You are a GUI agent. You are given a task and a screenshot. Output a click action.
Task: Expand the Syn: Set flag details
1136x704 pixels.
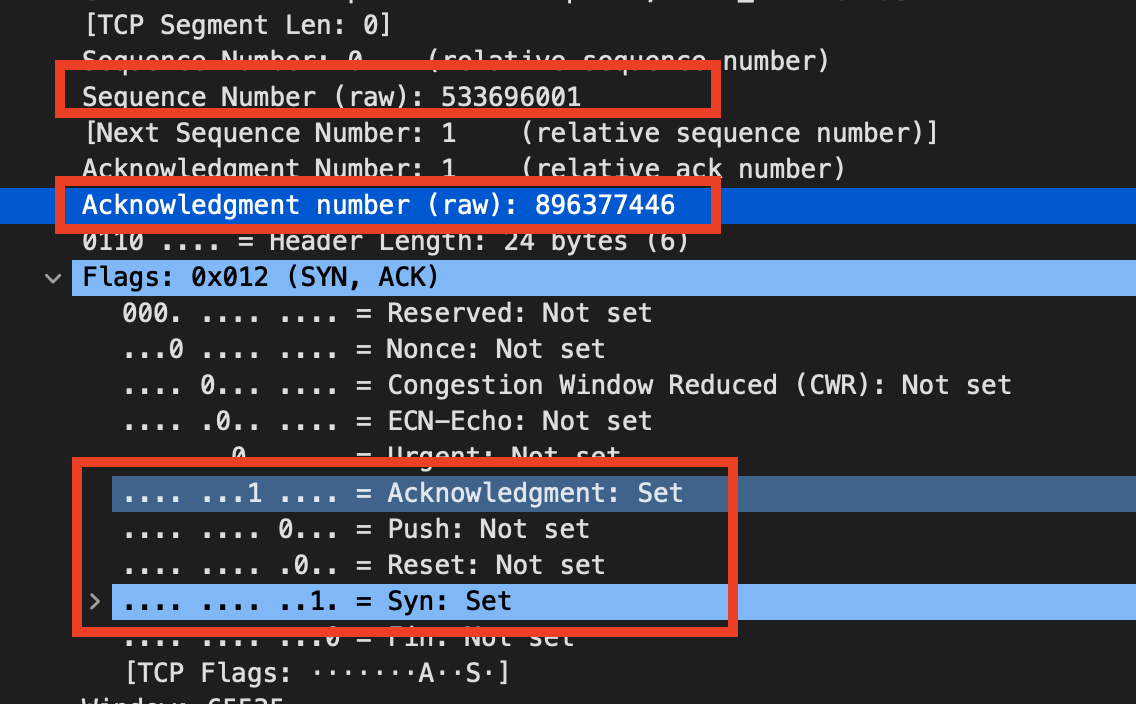pyautogui.click(x=94, y=601)
